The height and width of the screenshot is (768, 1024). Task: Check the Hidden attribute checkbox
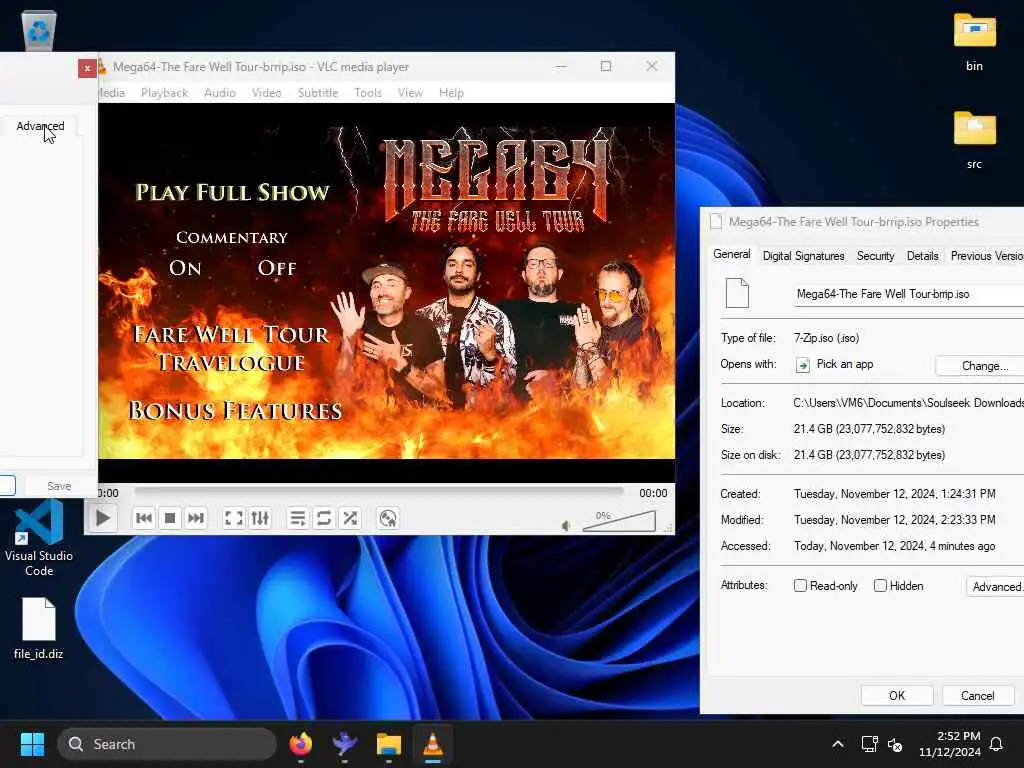click(x=880, y=586)
